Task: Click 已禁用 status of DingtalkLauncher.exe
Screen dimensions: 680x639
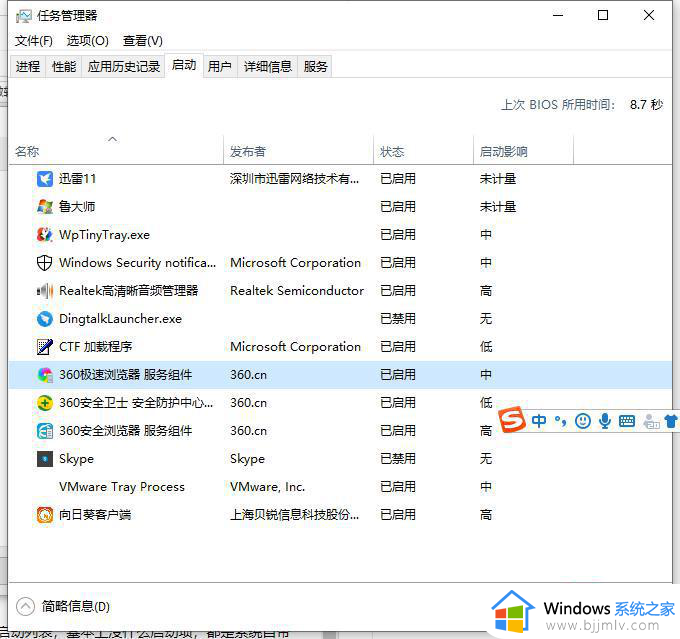Action: point(398,319)
